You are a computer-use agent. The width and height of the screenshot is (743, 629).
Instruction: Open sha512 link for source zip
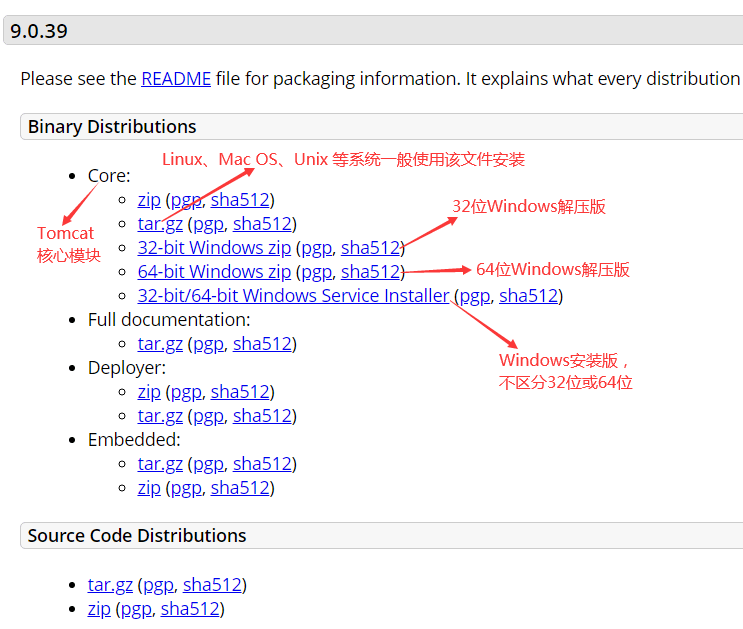pos(190,609)
